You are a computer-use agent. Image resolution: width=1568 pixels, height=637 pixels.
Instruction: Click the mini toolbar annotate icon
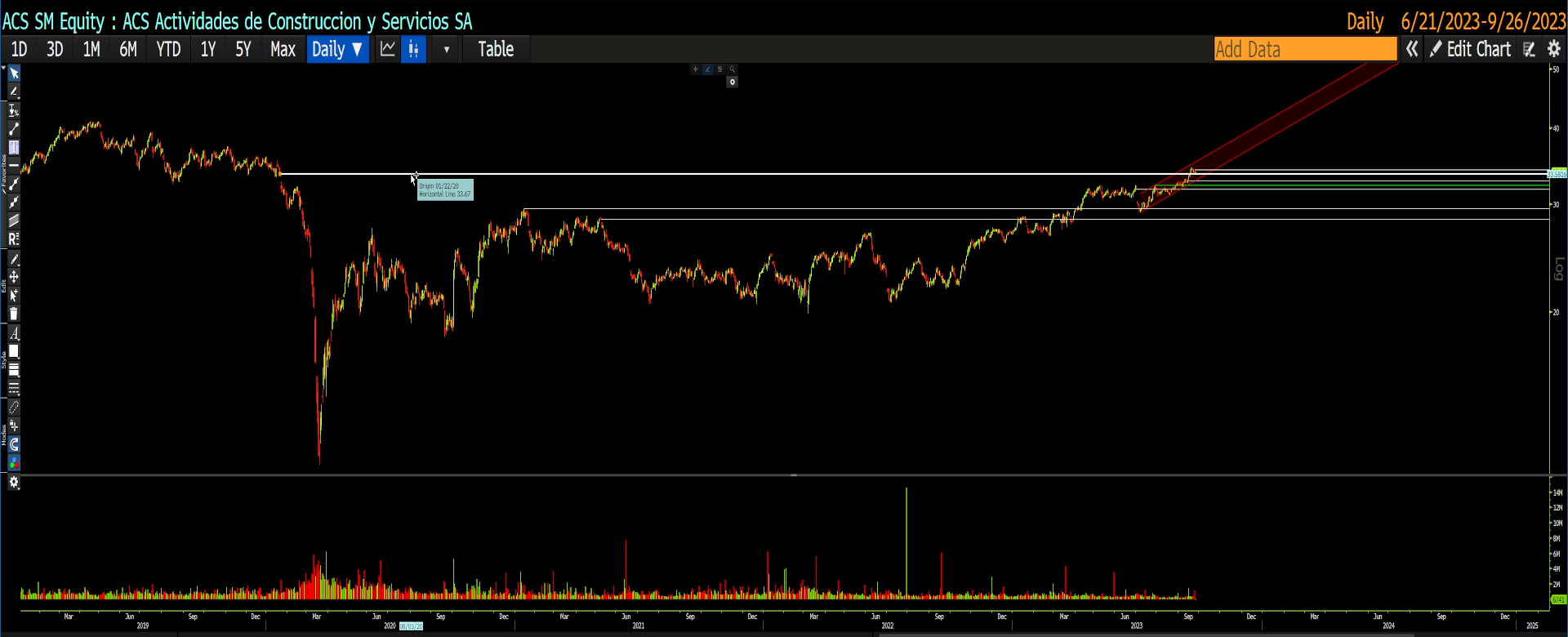click(x=707, y=69)
